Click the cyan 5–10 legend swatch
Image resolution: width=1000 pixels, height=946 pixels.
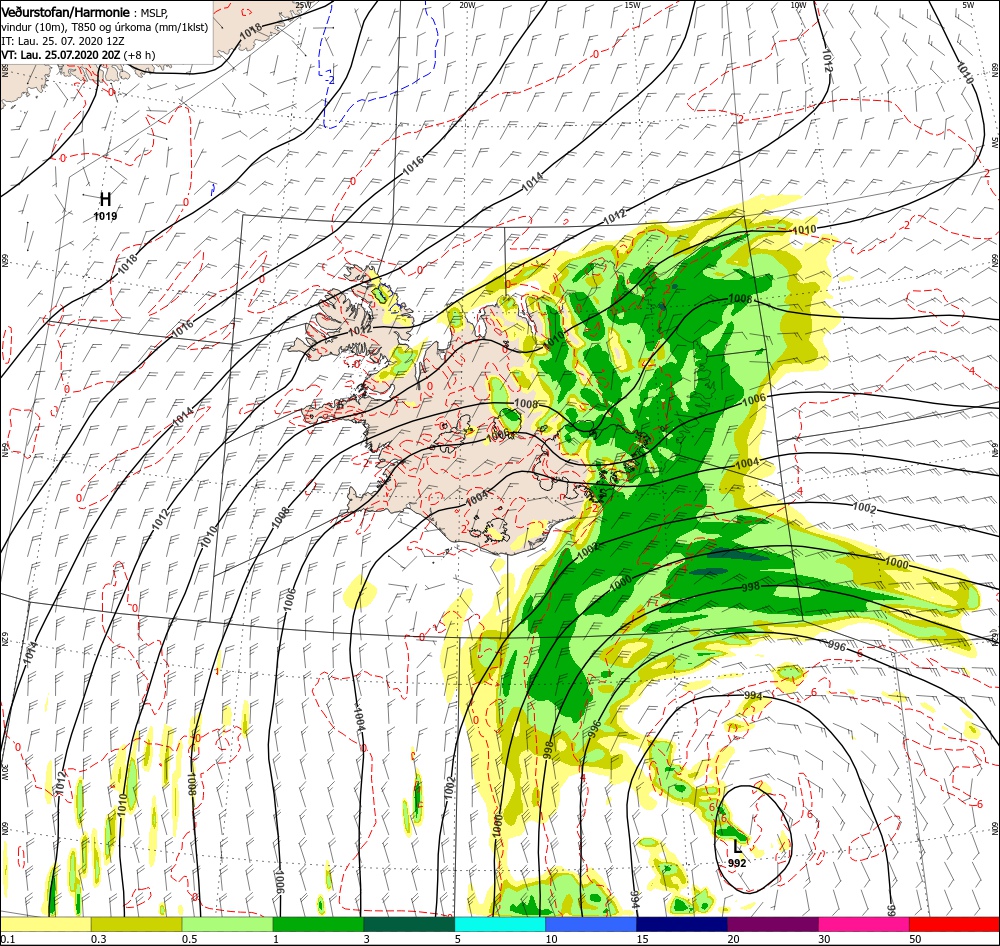click(500, 924)
